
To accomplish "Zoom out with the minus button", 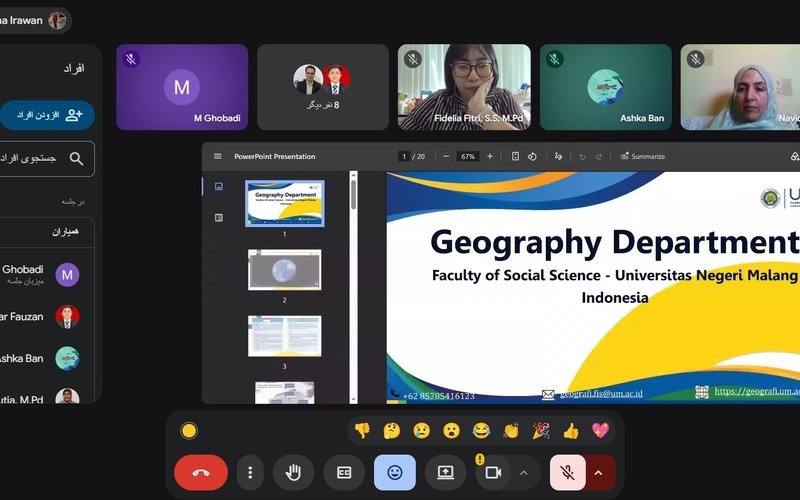I will [x=446, y=156].
